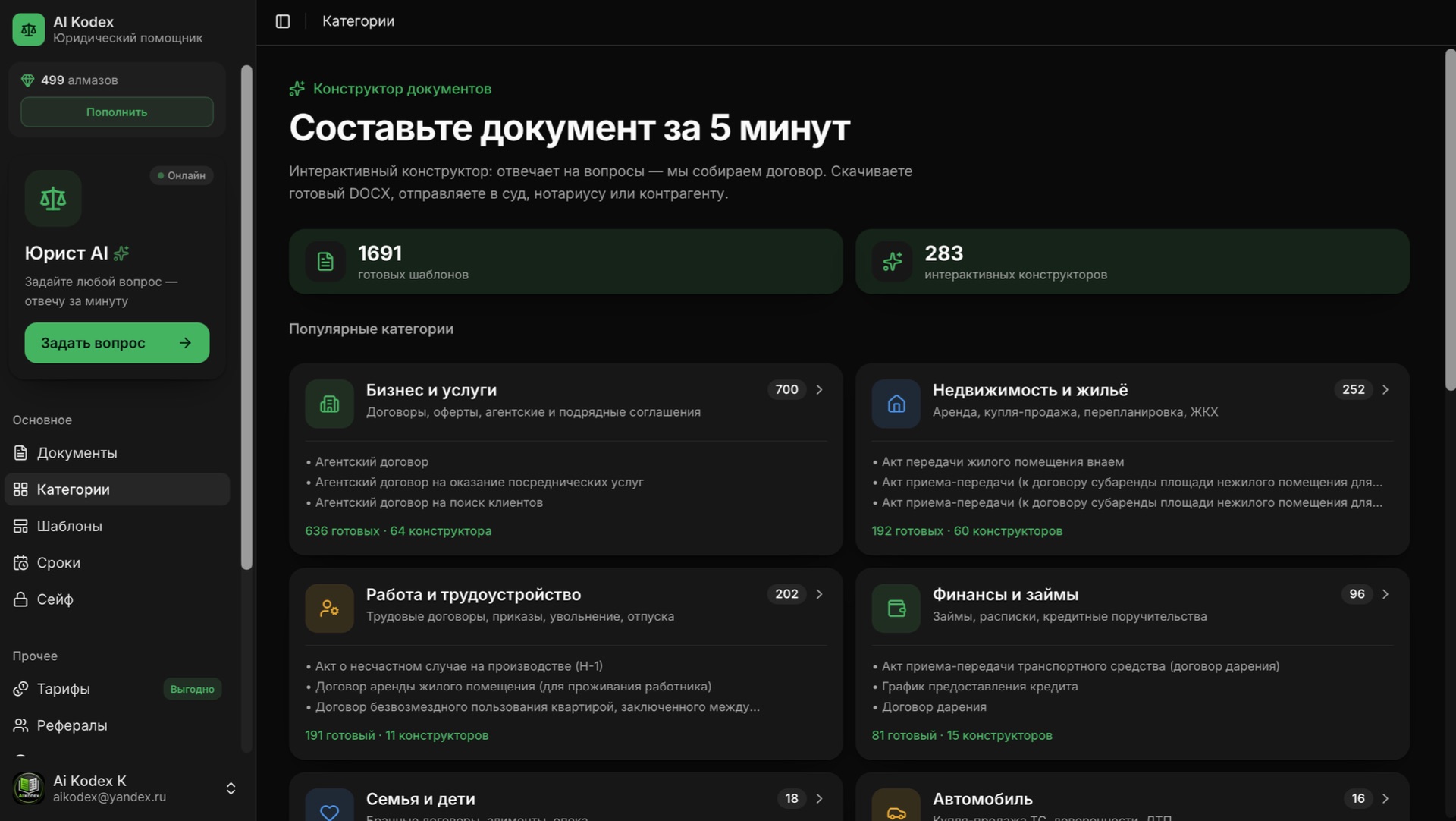
Task: Open the Сейф section
Action: [x=117, y=599]
